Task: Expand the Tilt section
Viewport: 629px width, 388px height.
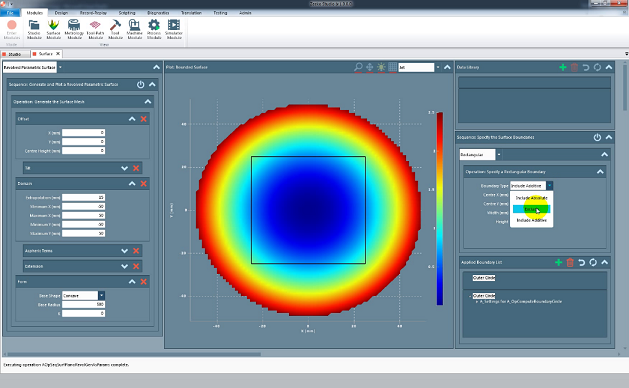Action: (124, 168)
